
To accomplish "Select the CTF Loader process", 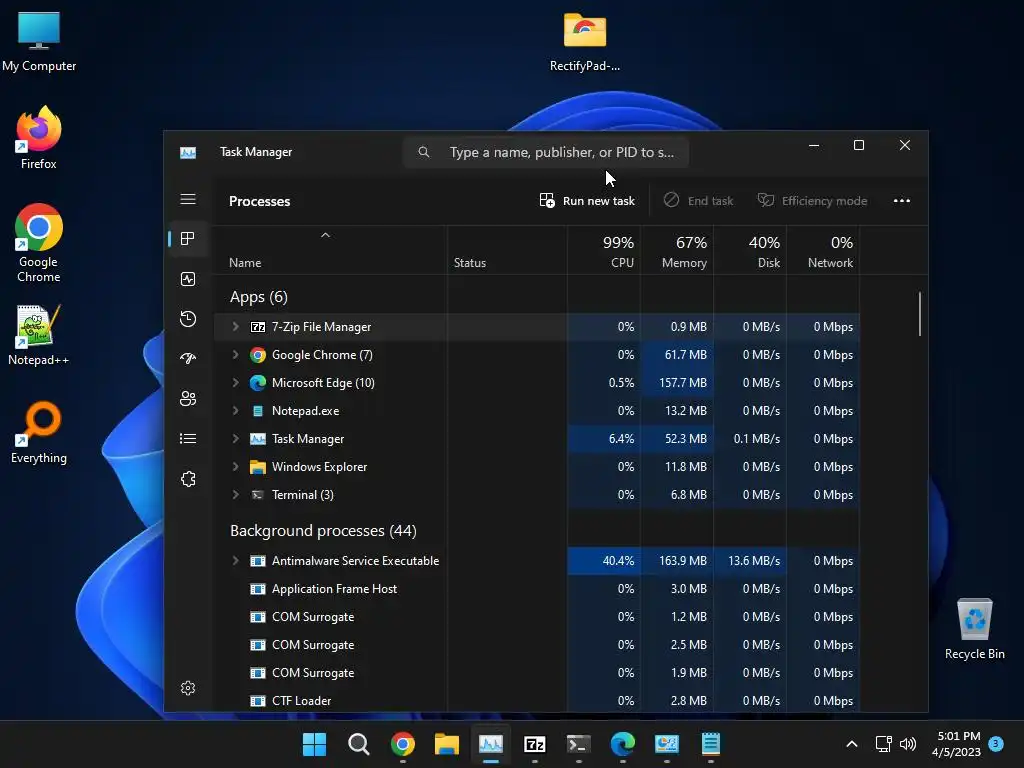I will pyautogui.click(x=536, y=701).
